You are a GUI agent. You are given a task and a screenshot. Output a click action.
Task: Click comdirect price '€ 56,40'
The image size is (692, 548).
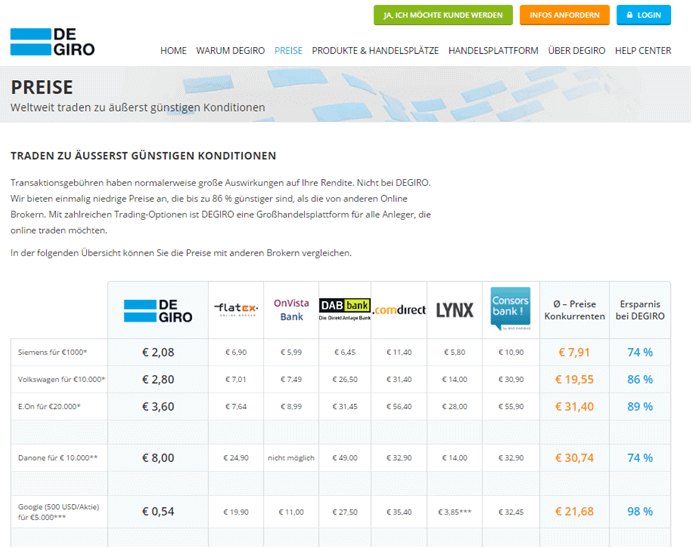(x=399, y=407)
